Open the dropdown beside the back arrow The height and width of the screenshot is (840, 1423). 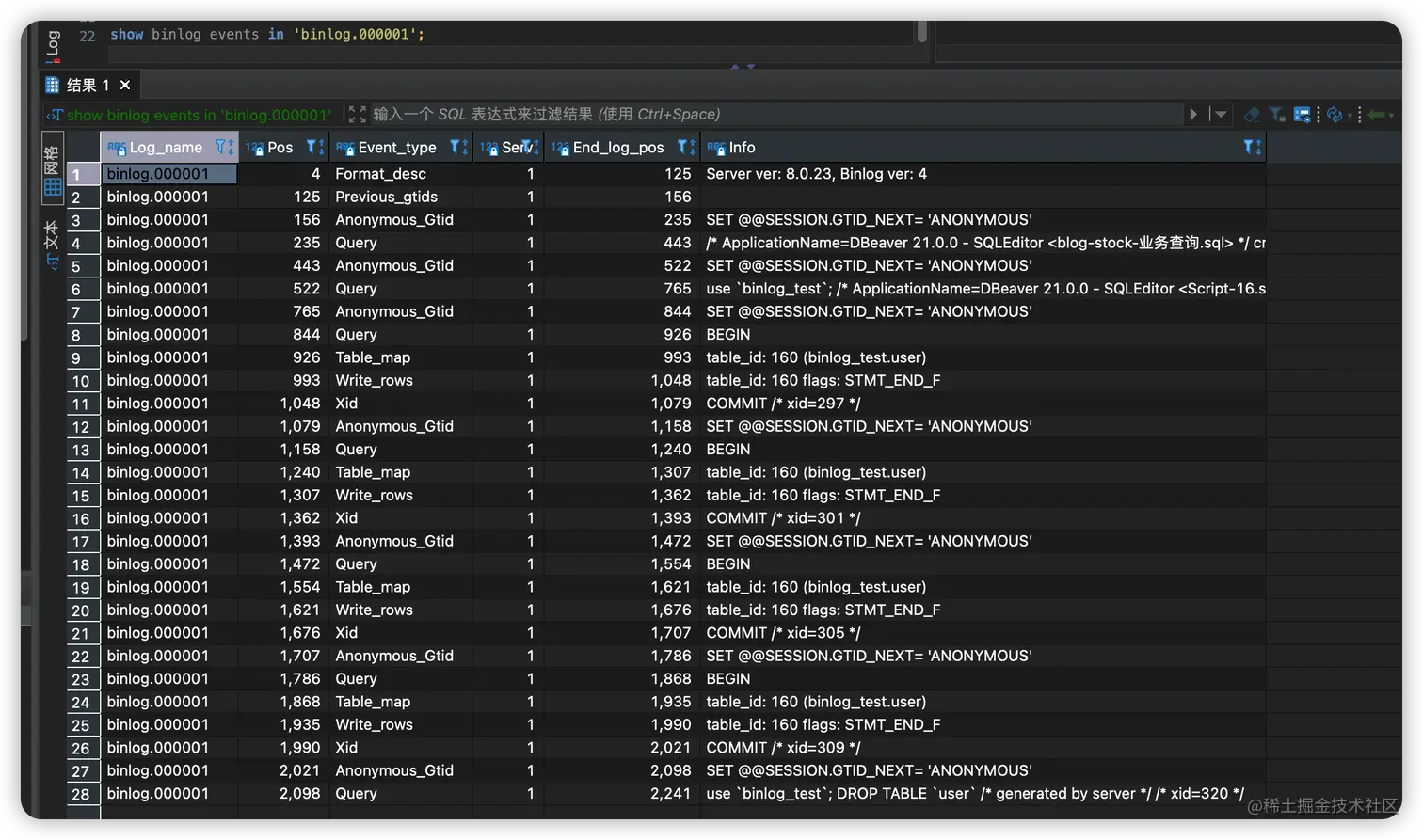pos(1391,114)
